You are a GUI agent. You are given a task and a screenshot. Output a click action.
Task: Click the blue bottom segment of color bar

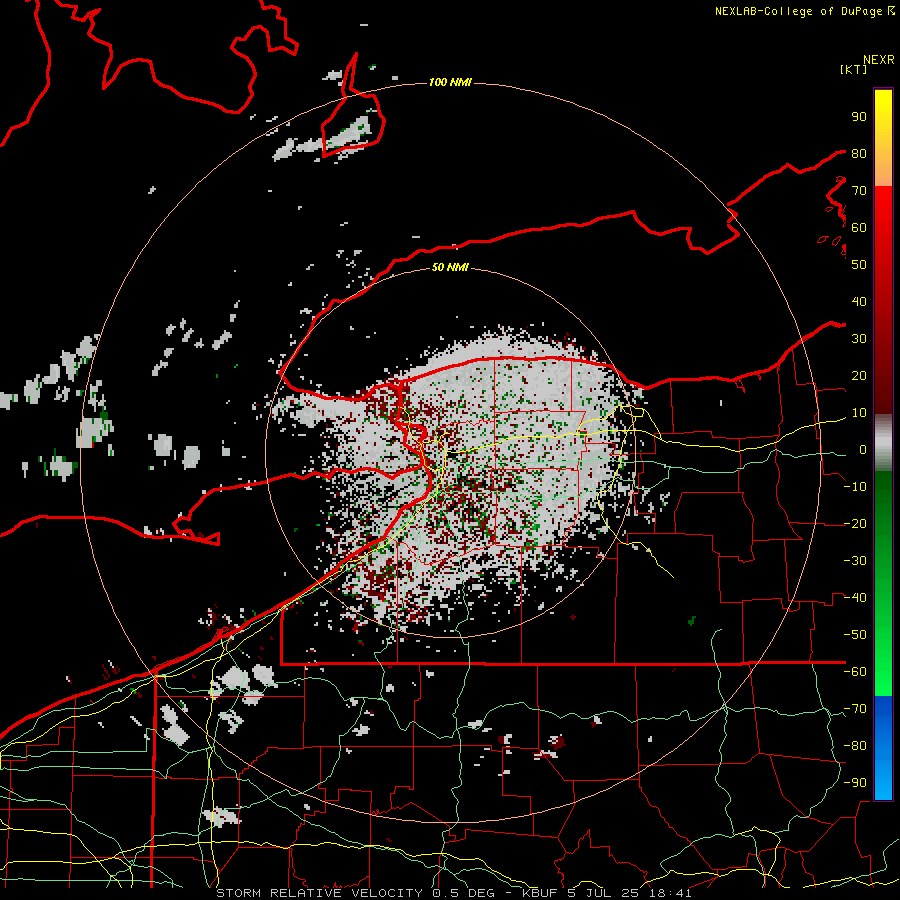tap(883, 748)
